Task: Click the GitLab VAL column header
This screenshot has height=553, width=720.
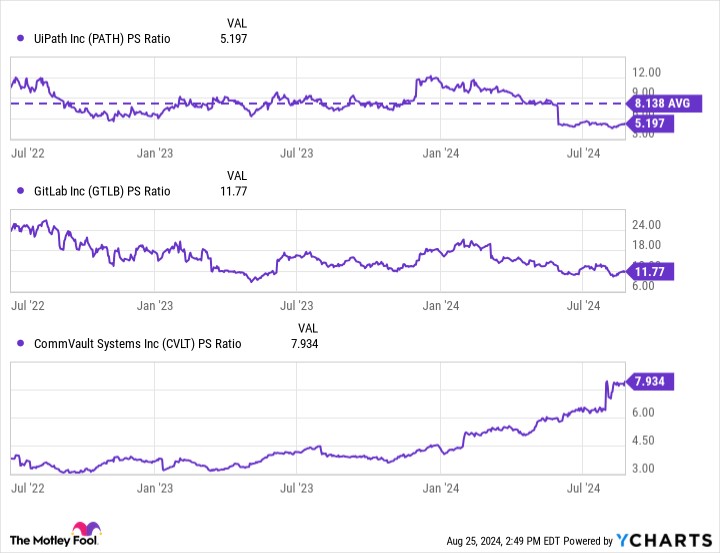Action: tap(237, 175)
